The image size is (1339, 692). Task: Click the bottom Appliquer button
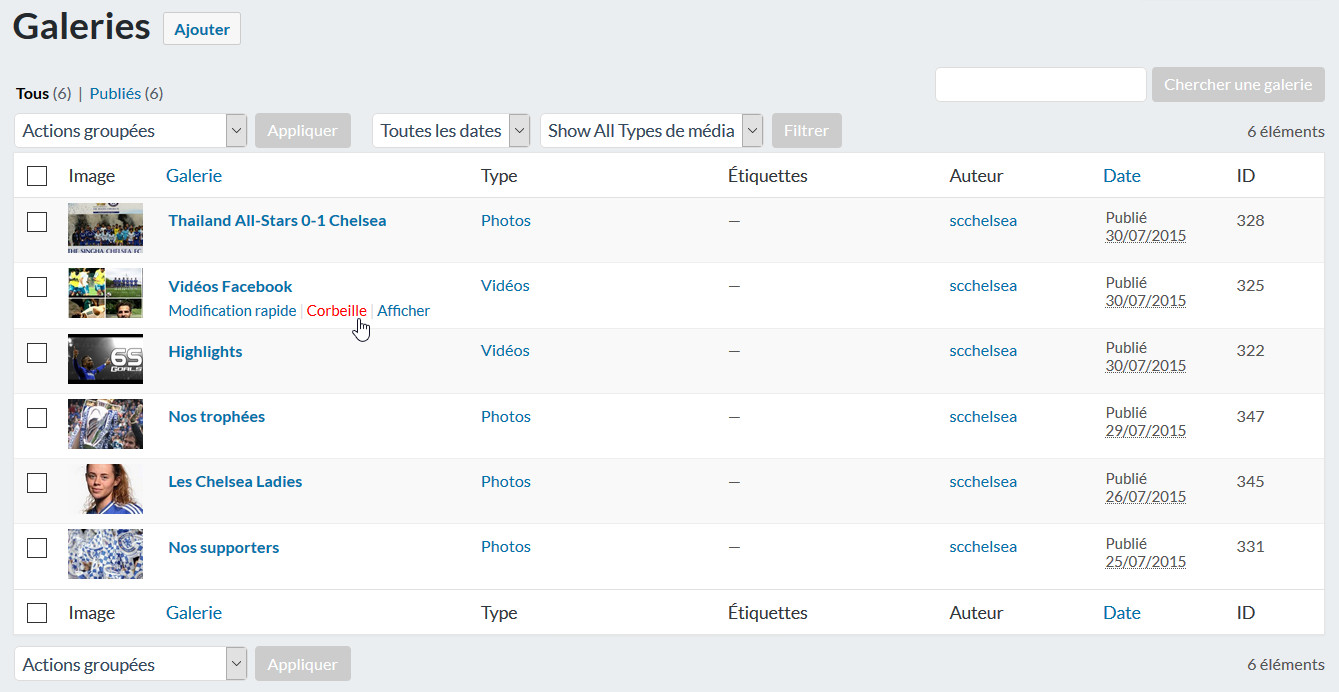(x=303, y=664)
